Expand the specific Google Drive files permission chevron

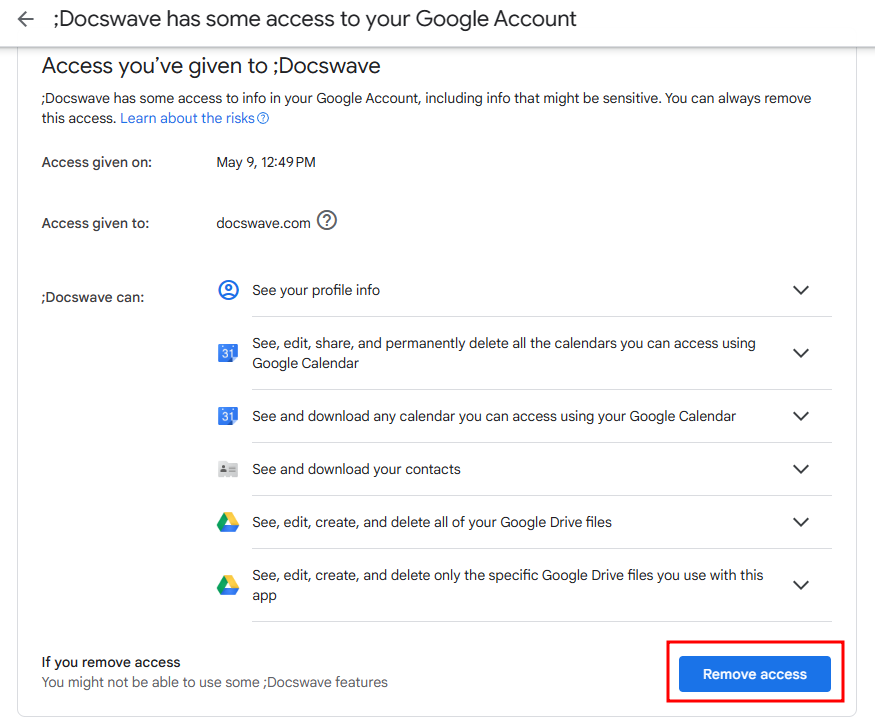point(801,585)
